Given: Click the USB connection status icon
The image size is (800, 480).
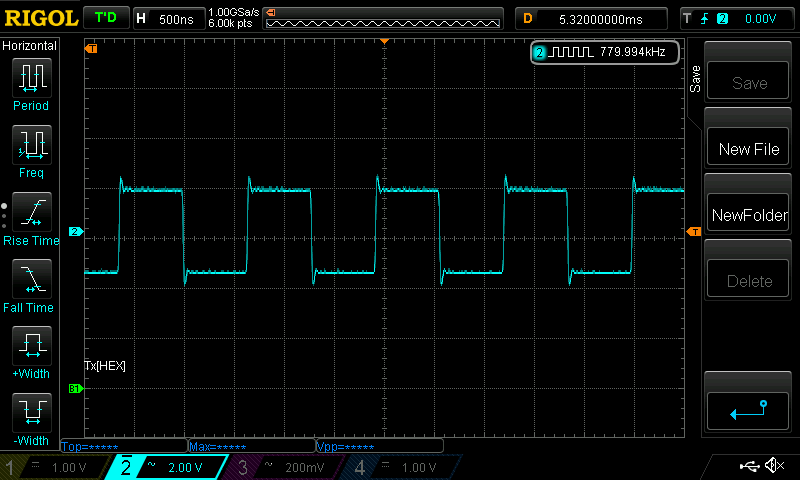Looking at the screenshot, I should tap(749, 466).
